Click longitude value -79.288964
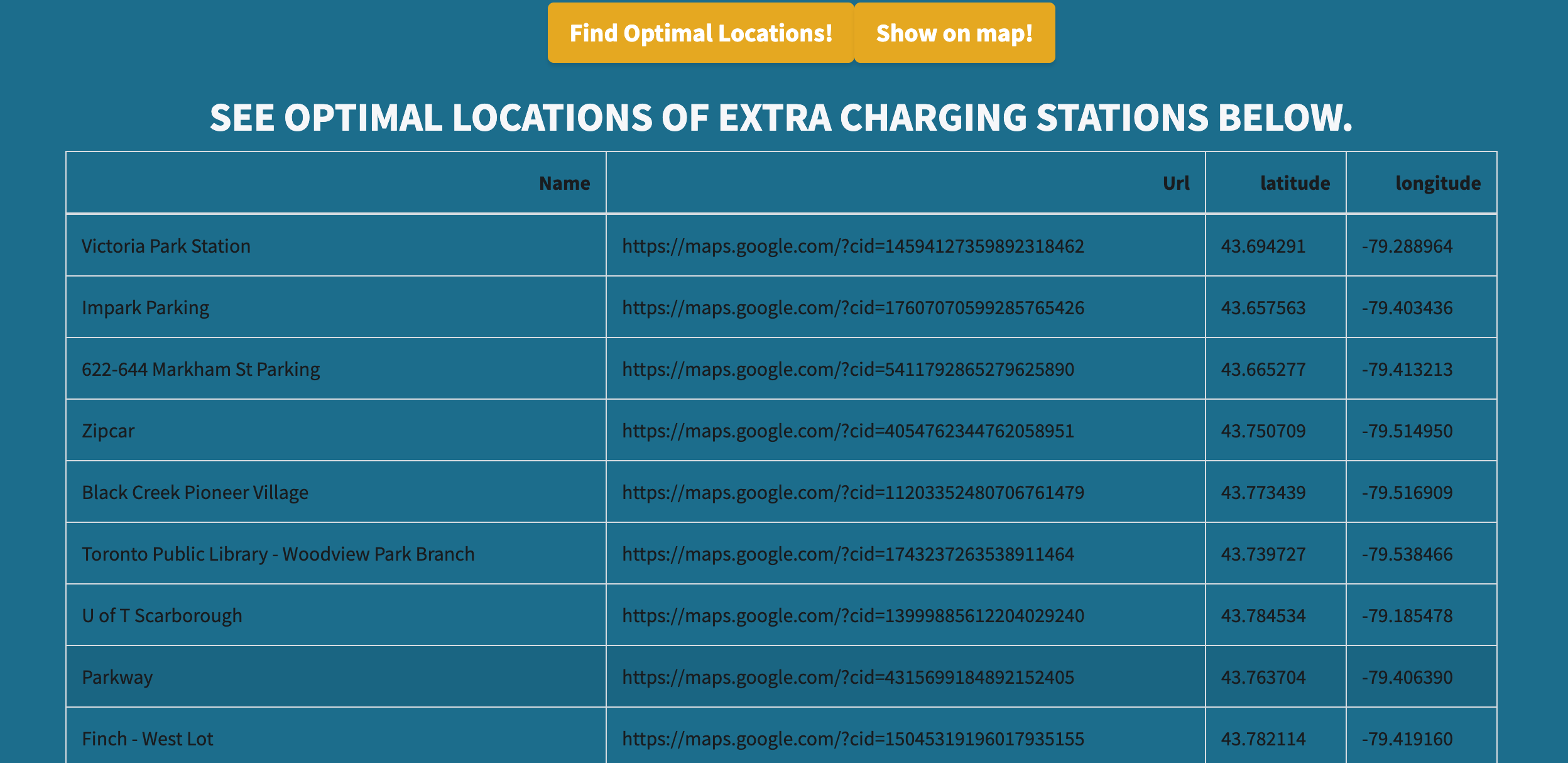 [x=1407, y=246]
